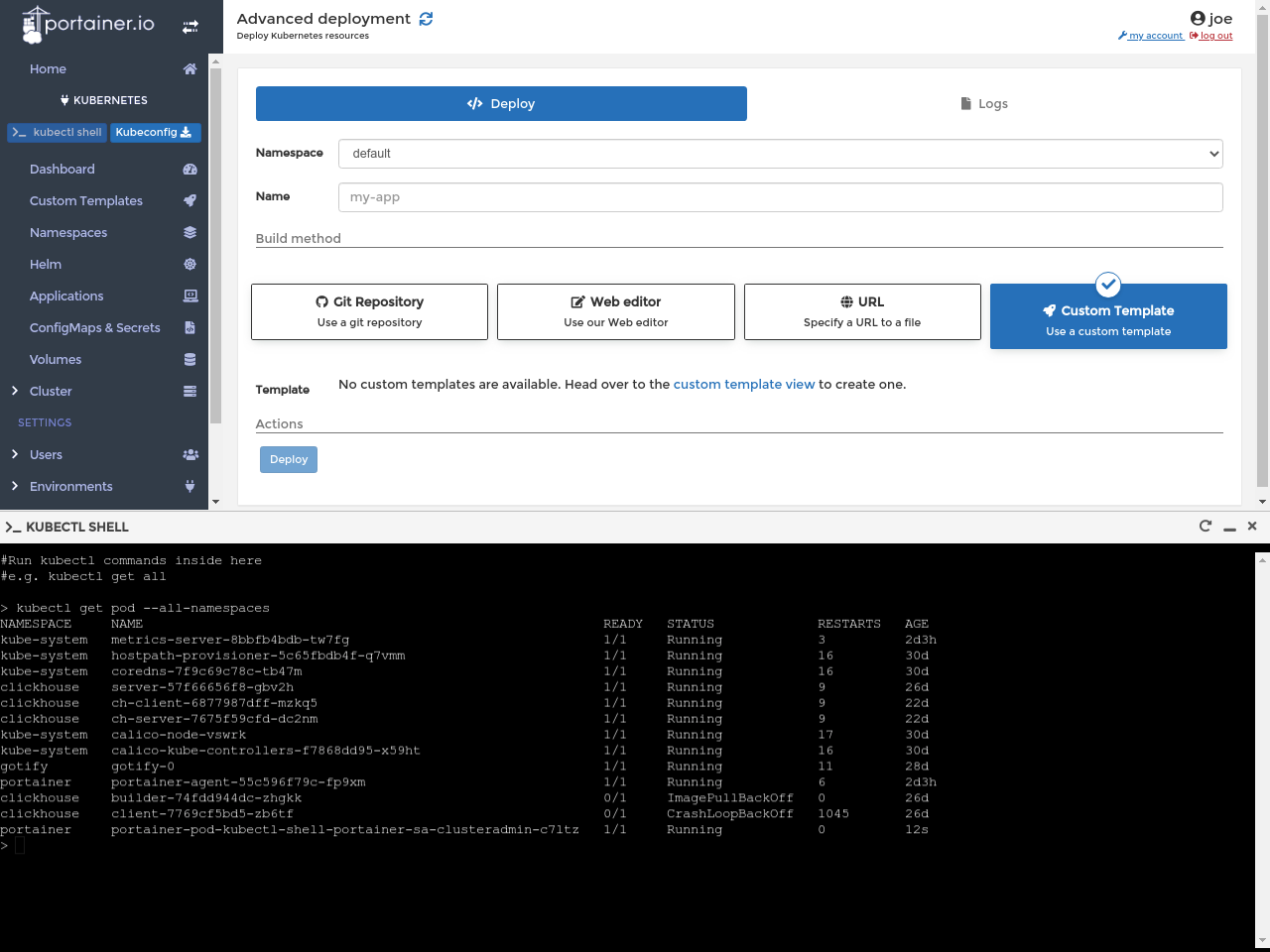This screenshot has height=952, width=1270.
Task: Click the terminal command prompt cursor
Action: [x=19, y=846]
